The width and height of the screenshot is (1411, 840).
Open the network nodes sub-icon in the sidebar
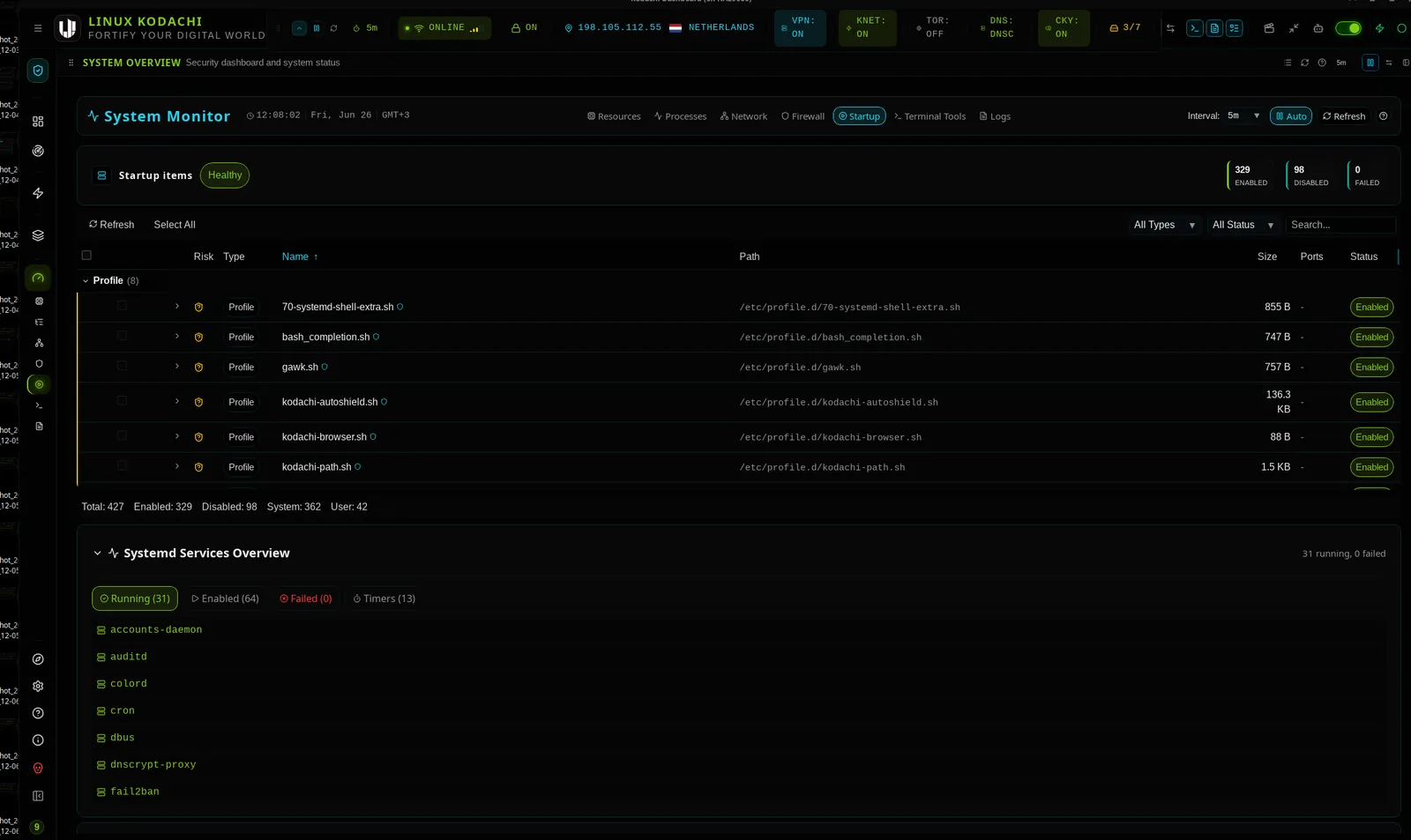(39, 343)
